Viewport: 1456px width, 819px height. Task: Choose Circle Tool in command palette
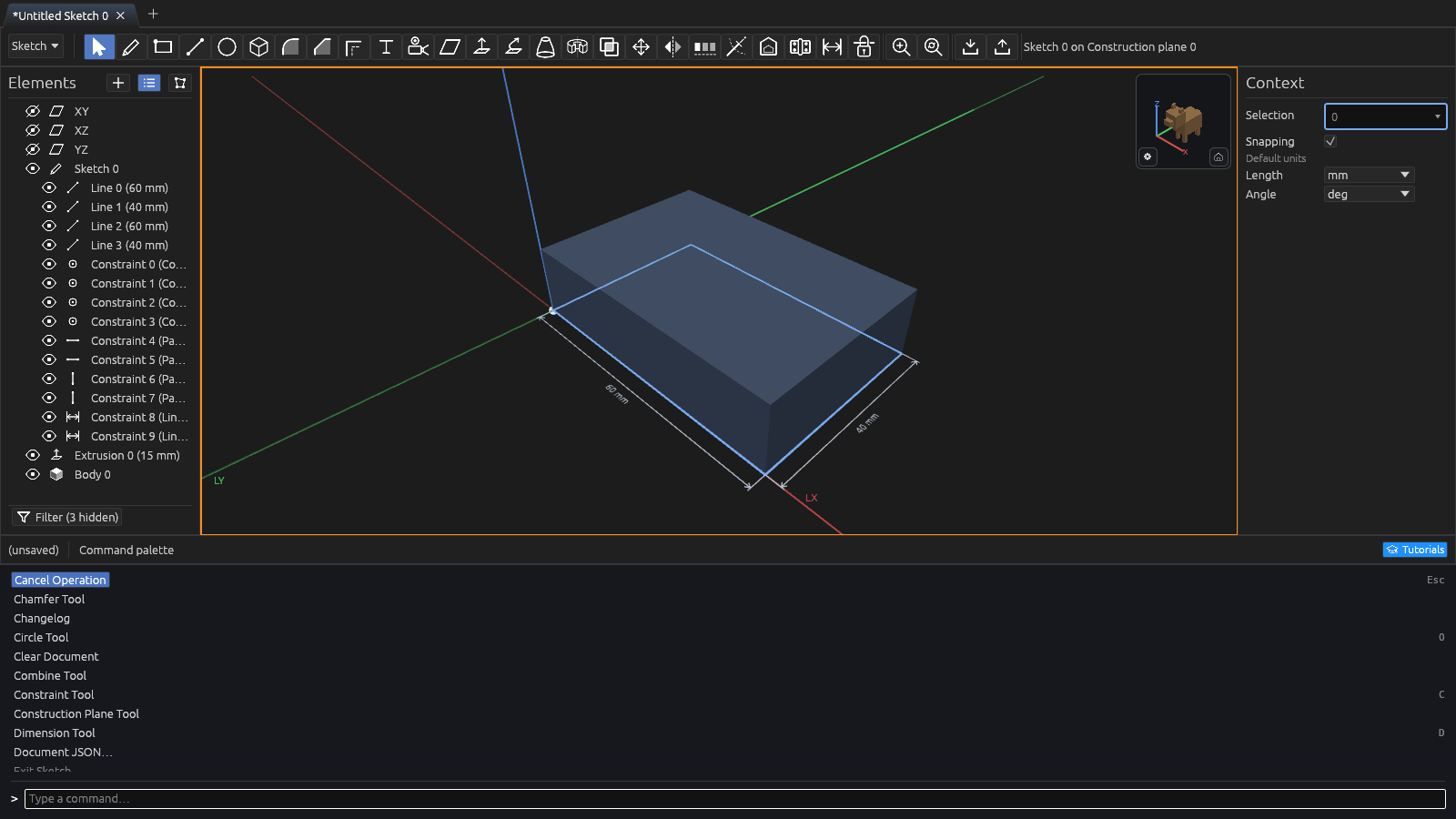click(41, 637)
